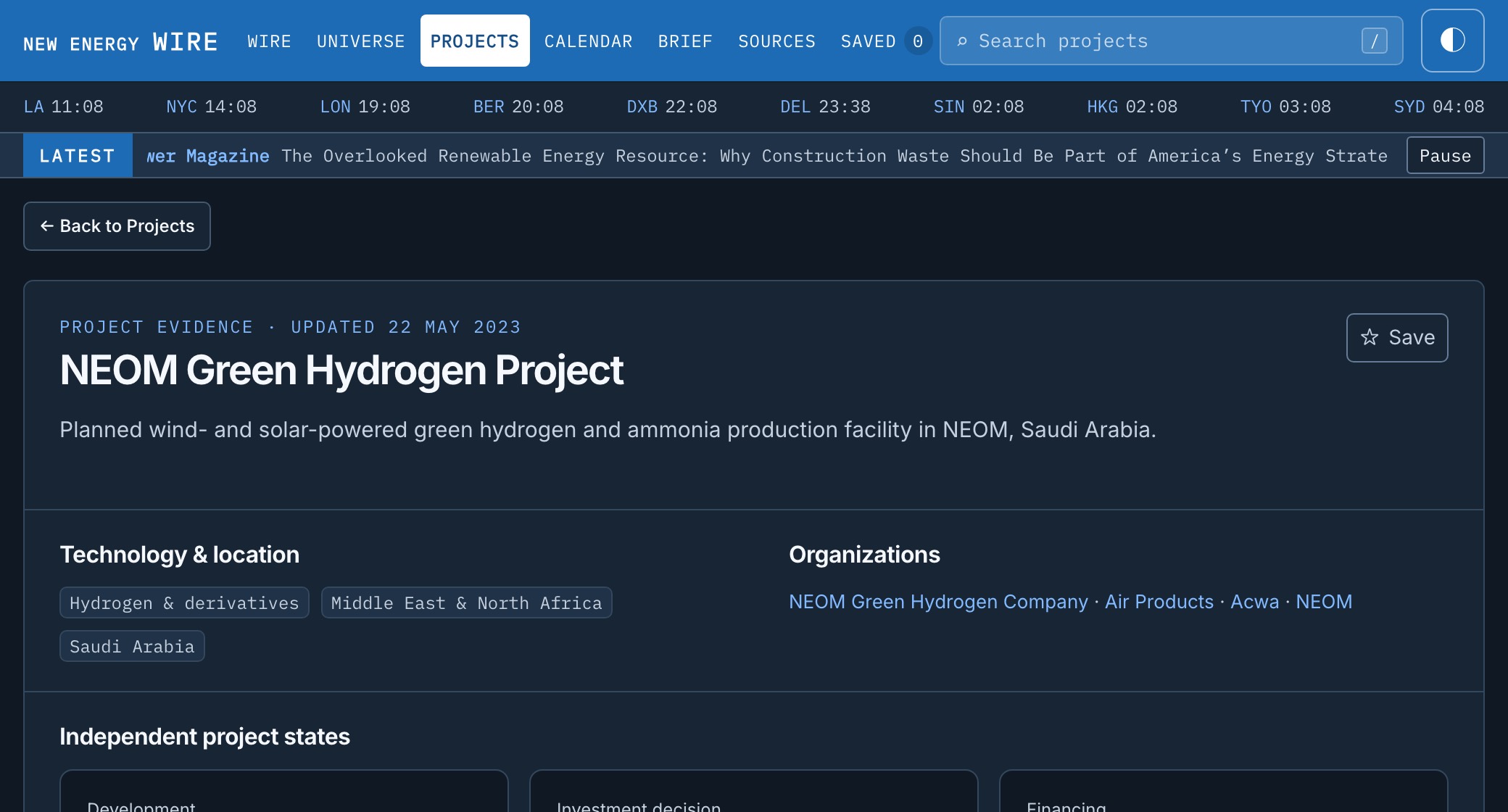Open the CALENDAR nav tab

[x=588, y=41]
